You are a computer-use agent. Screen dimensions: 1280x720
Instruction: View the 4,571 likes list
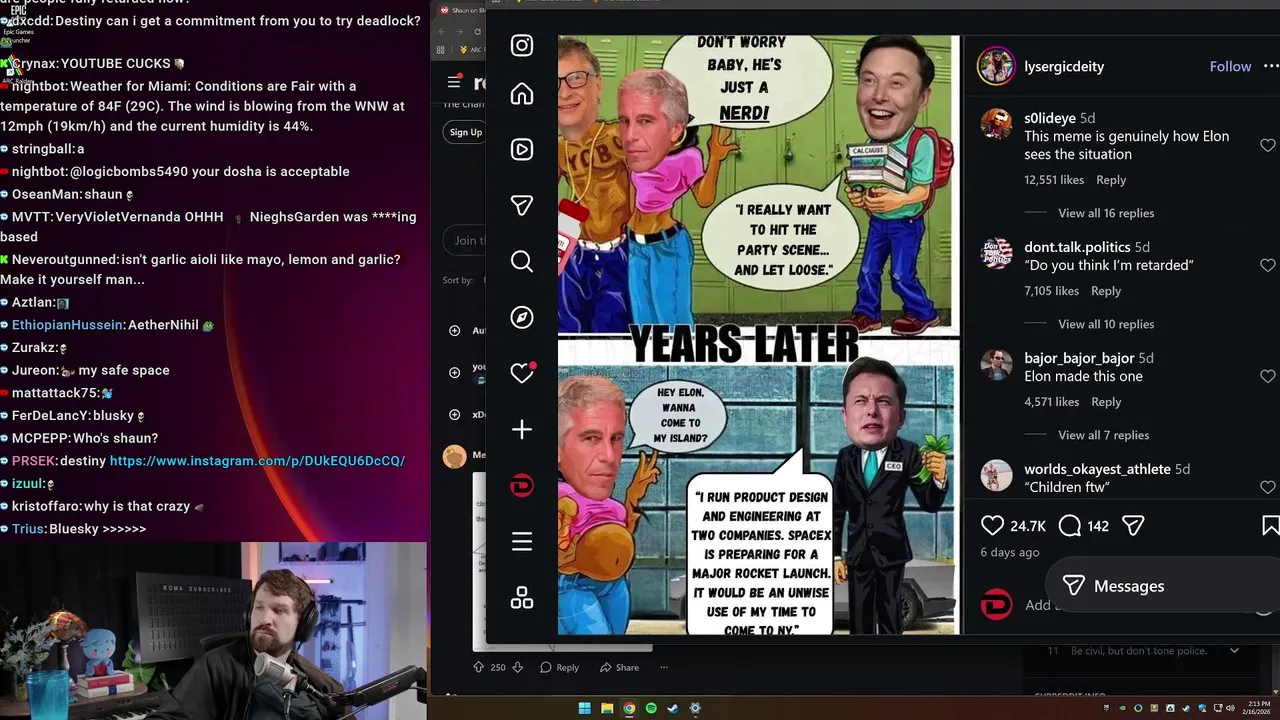click(1051, 402)
